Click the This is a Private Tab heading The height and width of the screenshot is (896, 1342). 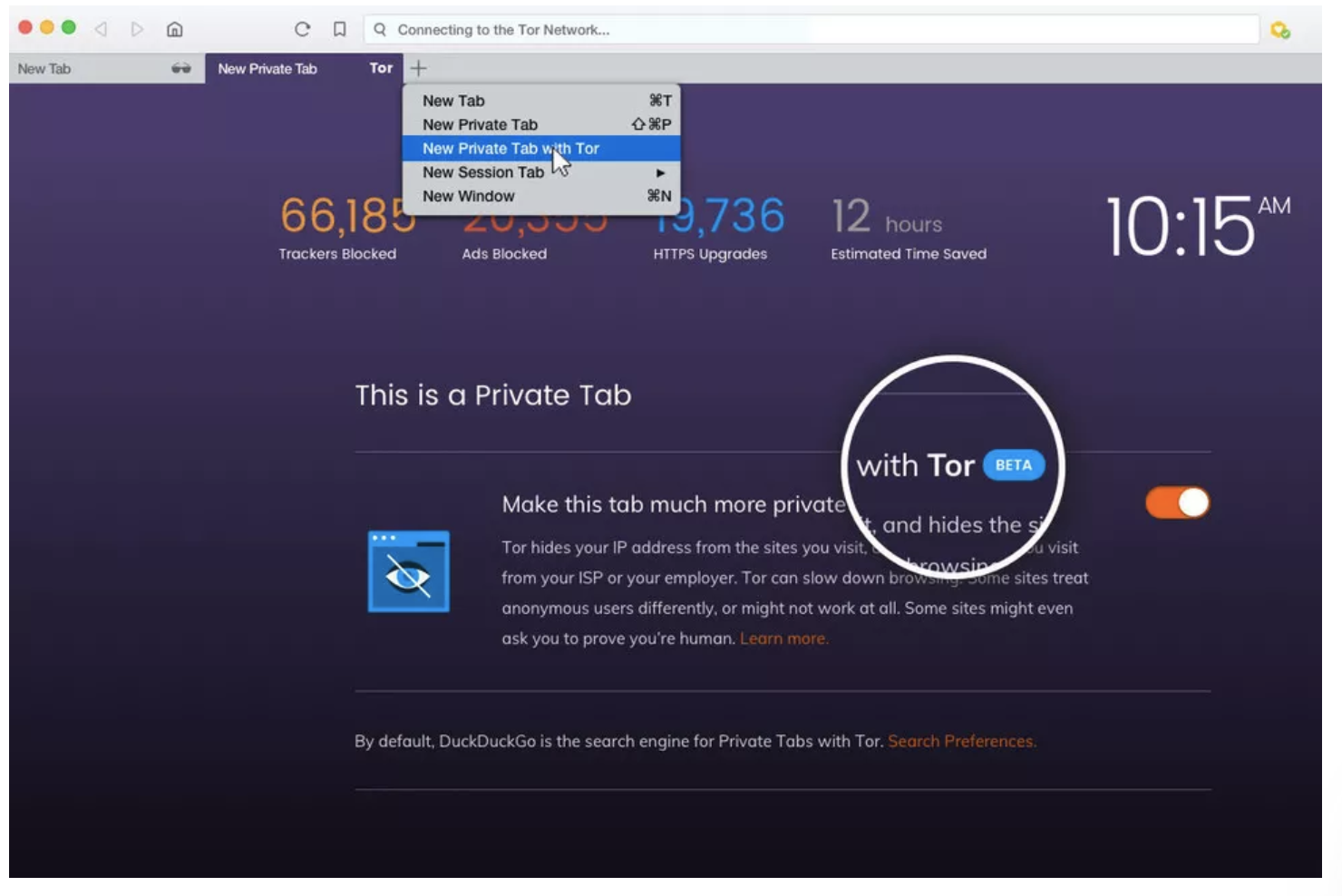pos(493,395)
